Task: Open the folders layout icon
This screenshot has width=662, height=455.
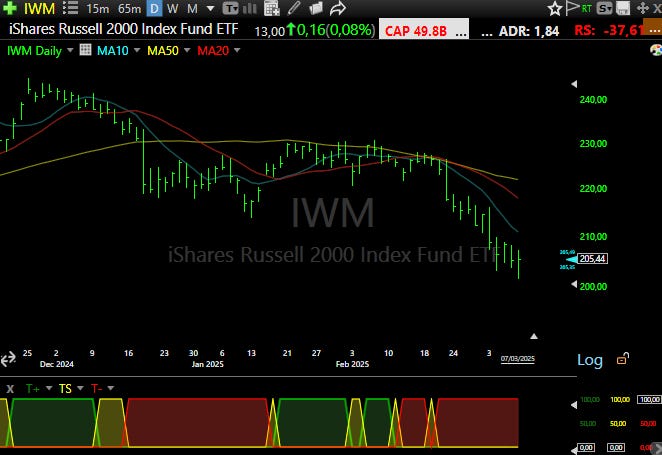Action: [315, 8]
